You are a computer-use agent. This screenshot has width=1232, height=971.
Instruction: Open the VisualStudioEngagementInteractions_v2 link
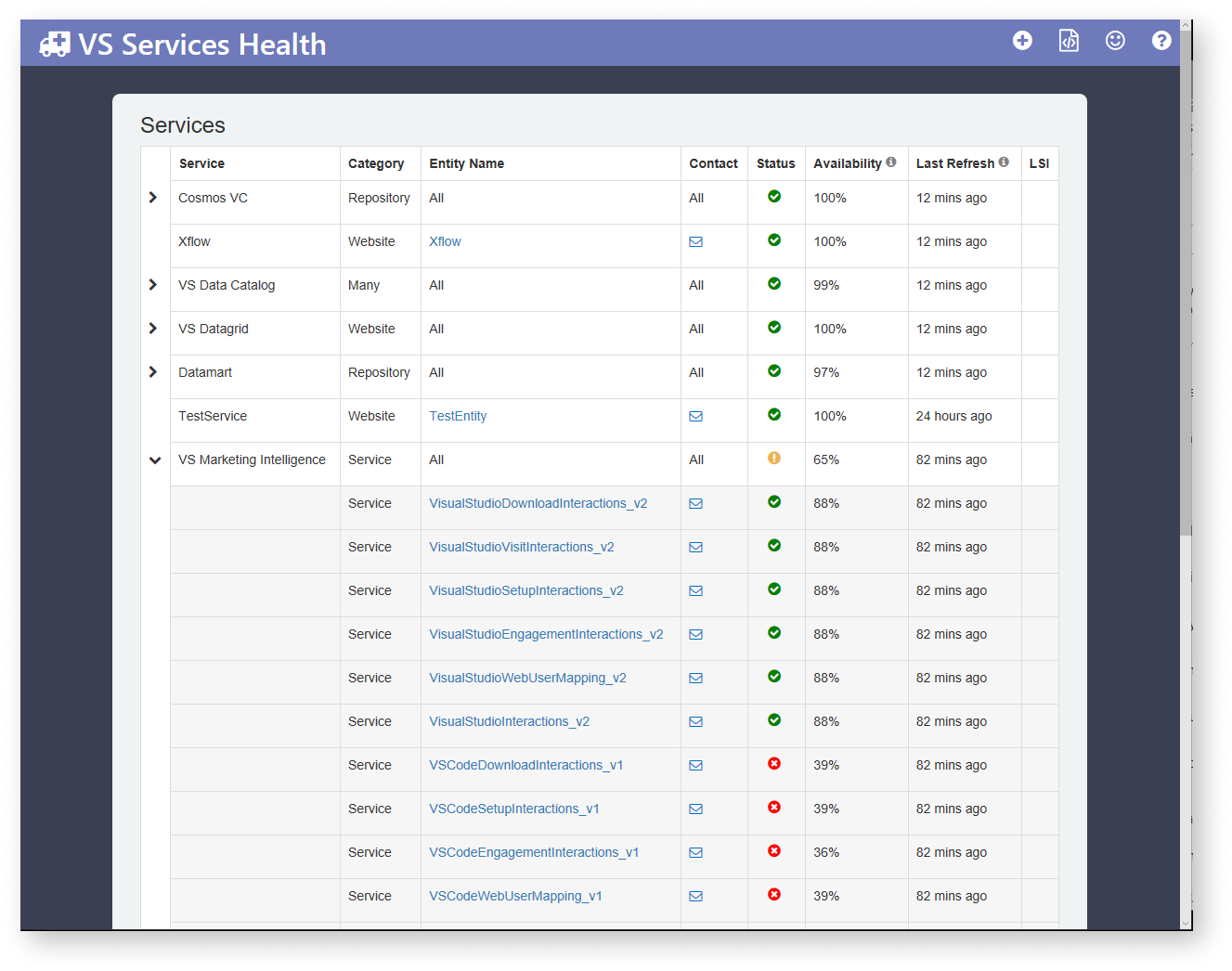click(546, 634)
